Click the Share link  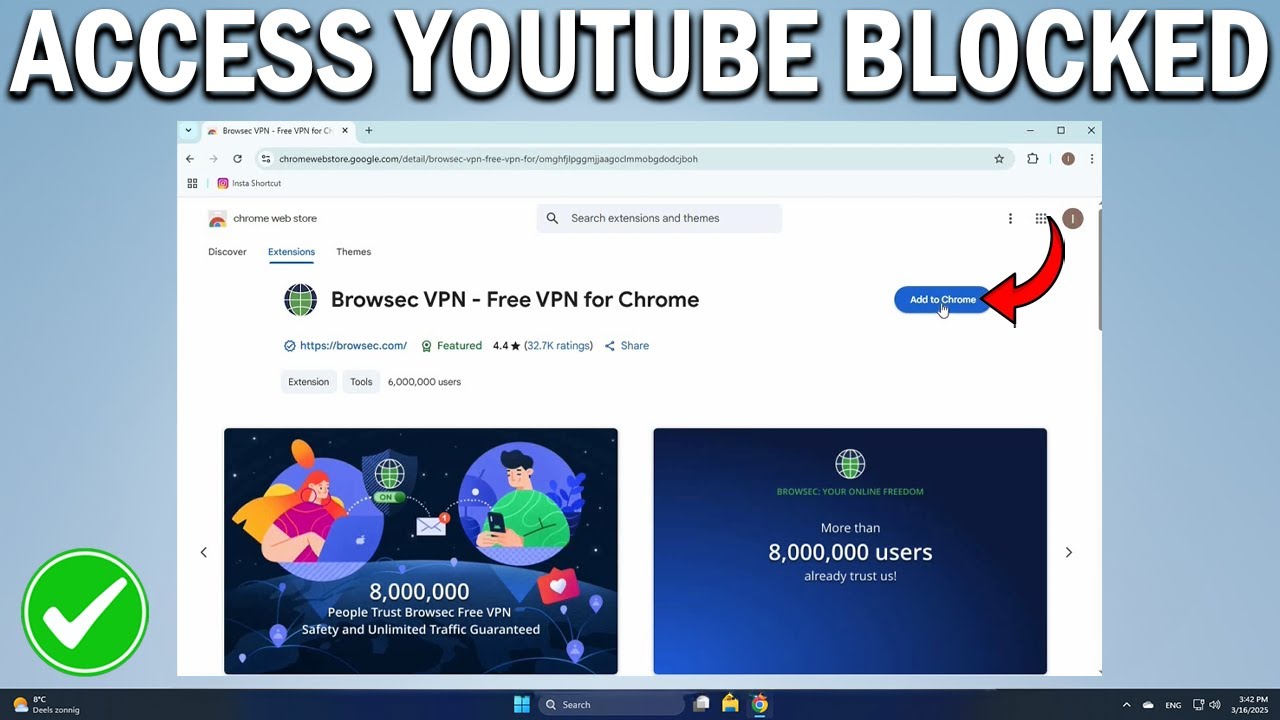tap(627, 346)
